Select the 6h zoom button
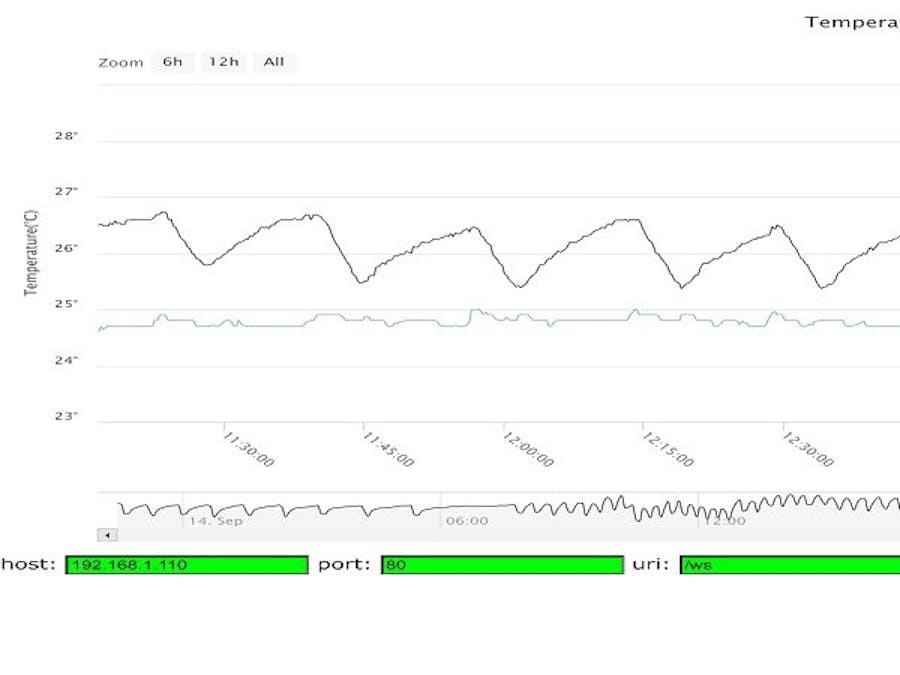This screenshot has width=900, height=675. pyautogui.click(x=172, y=62)
